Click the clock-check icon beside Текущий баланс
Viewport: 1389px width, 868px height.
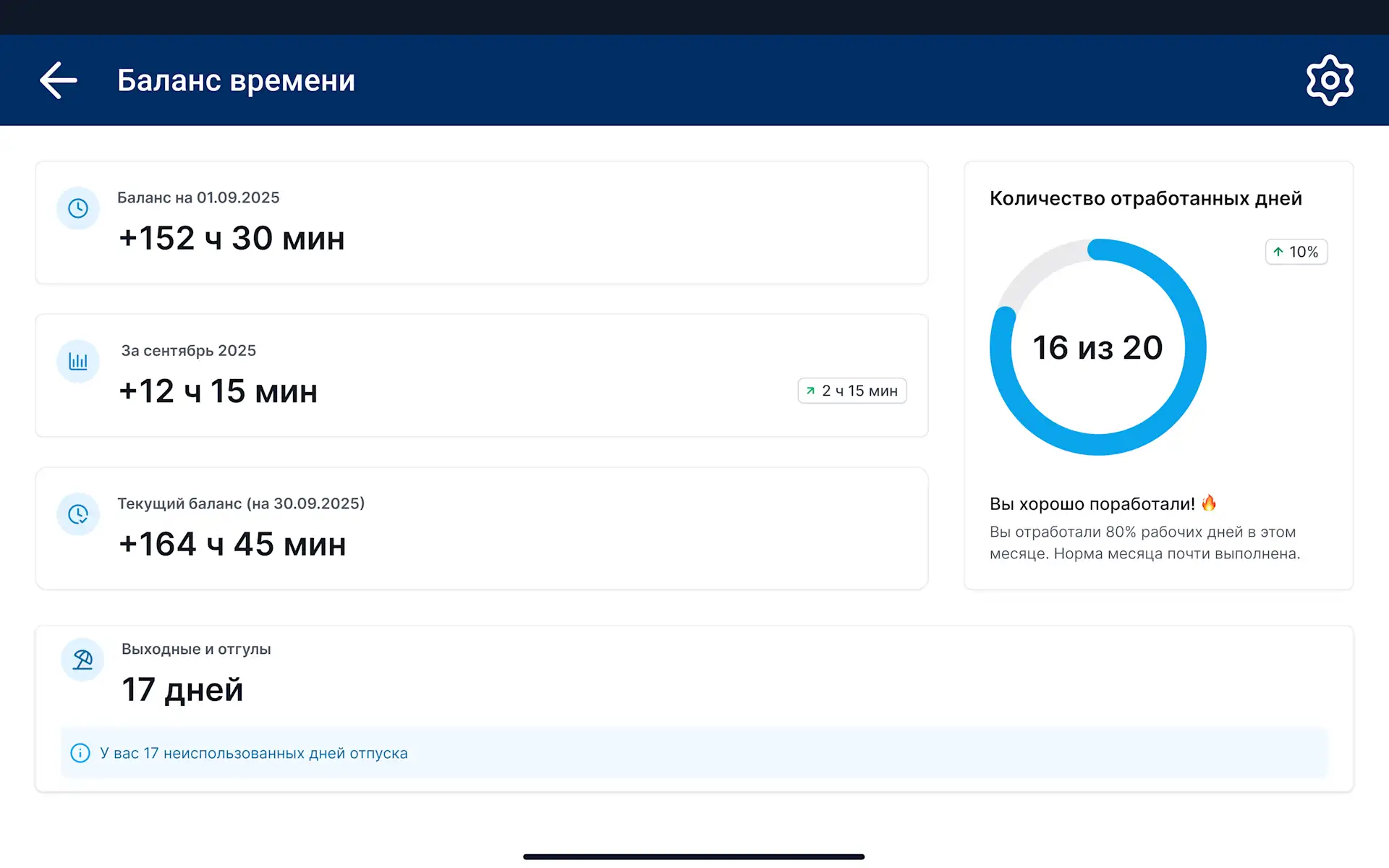78,514
